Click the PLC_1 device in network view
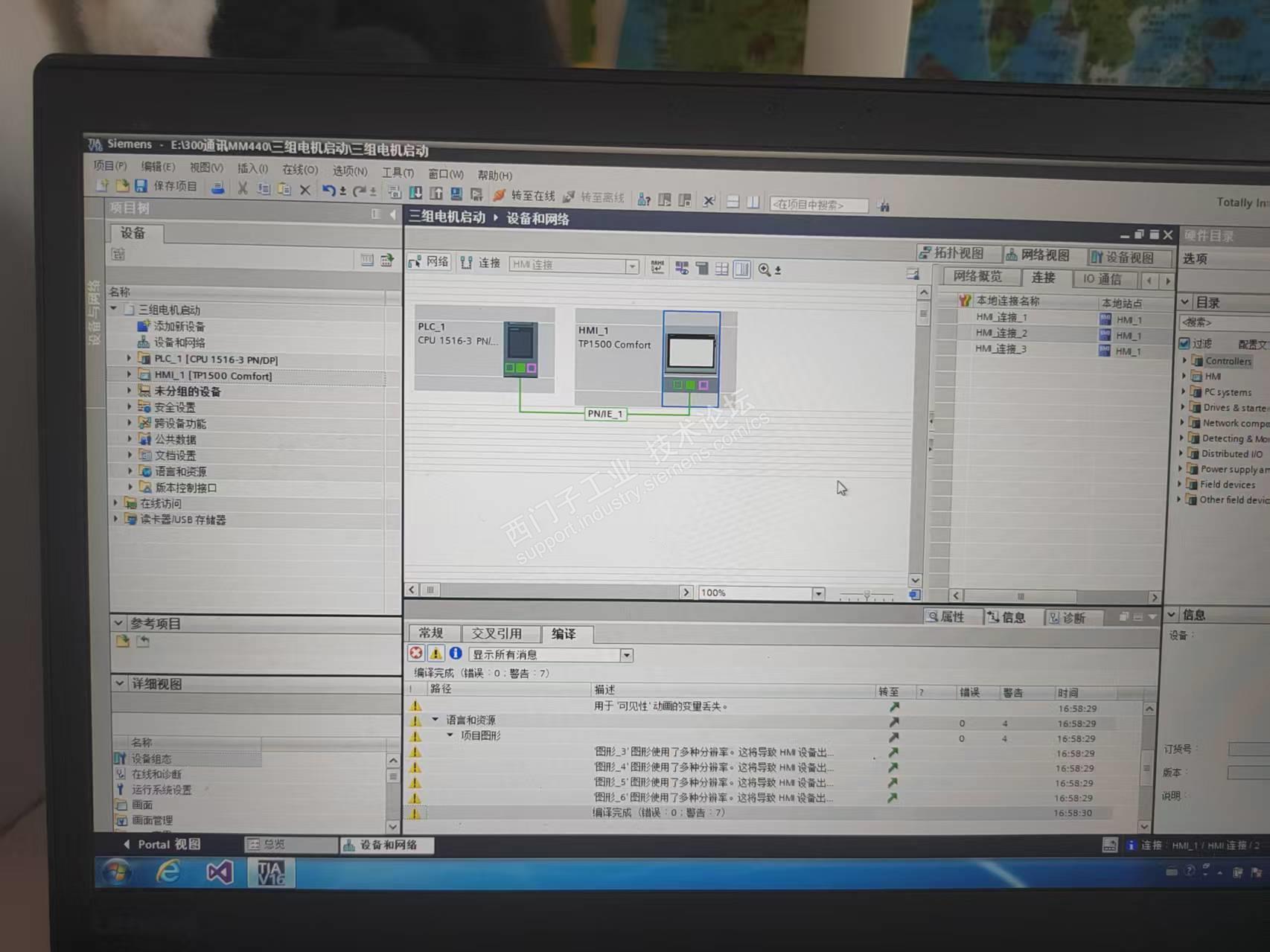 pos(520,349)
